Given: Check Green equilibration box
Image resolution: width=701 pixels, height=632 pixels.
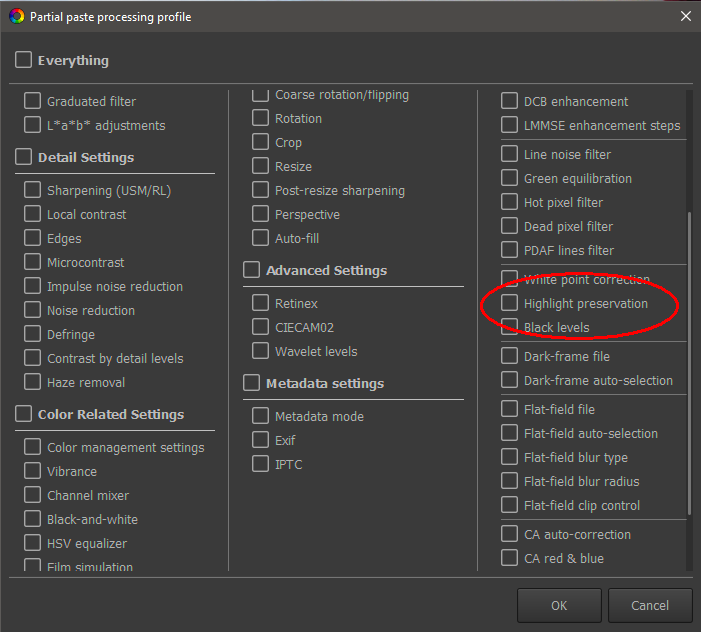Looking at the screenshot, I should tap(509, 178).
